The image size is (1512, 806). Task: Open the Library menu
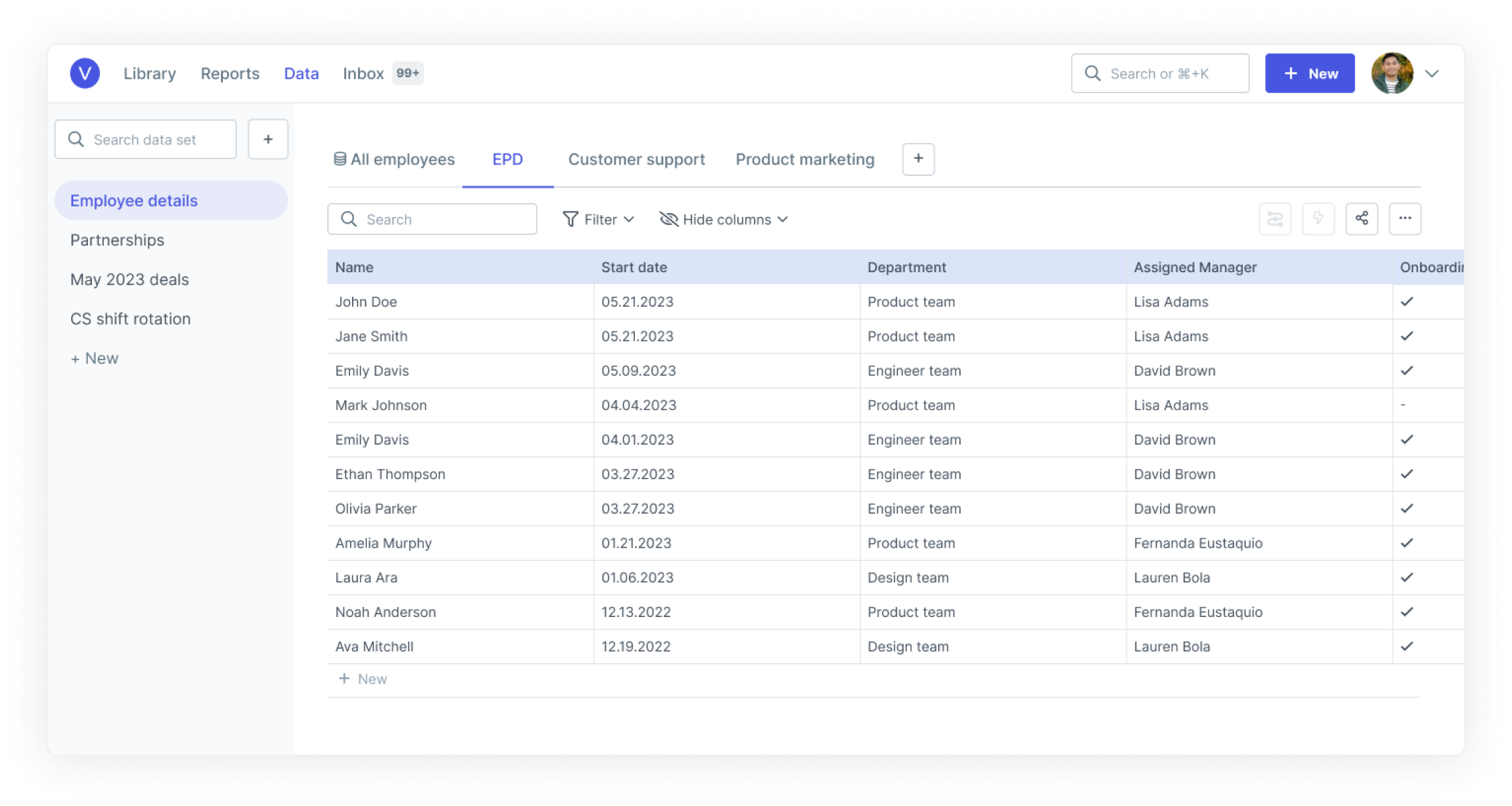[x=150, y=73]
